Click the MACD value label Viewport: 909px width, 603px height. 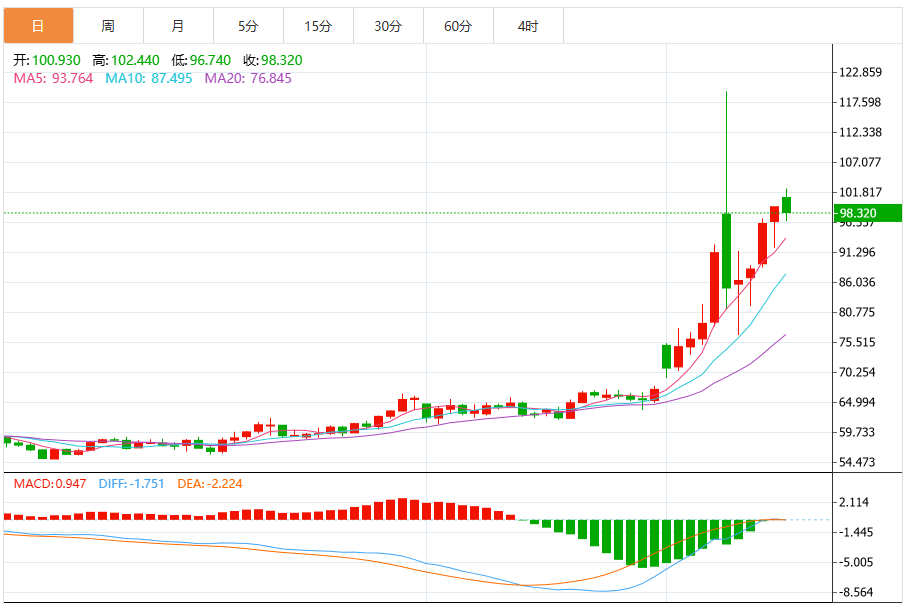[50, 484]
